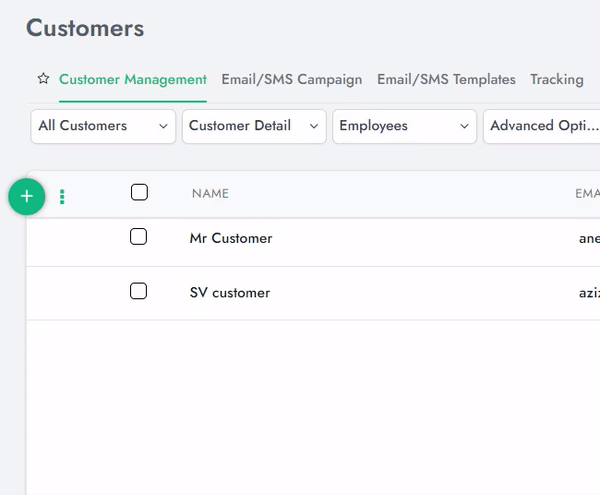Expand the All Customers dropdown
Viewport: 600px width, 495px height.
point(103,126)
